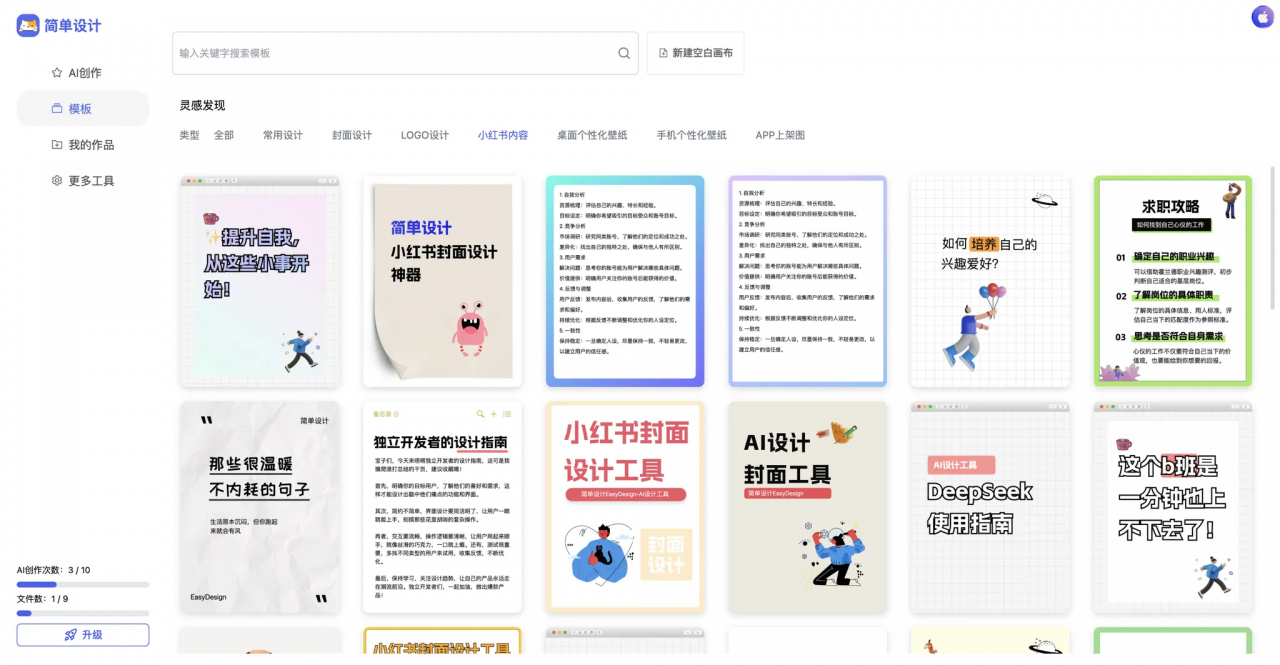Select the APP上架图 category tab

(x=780, y=135)
